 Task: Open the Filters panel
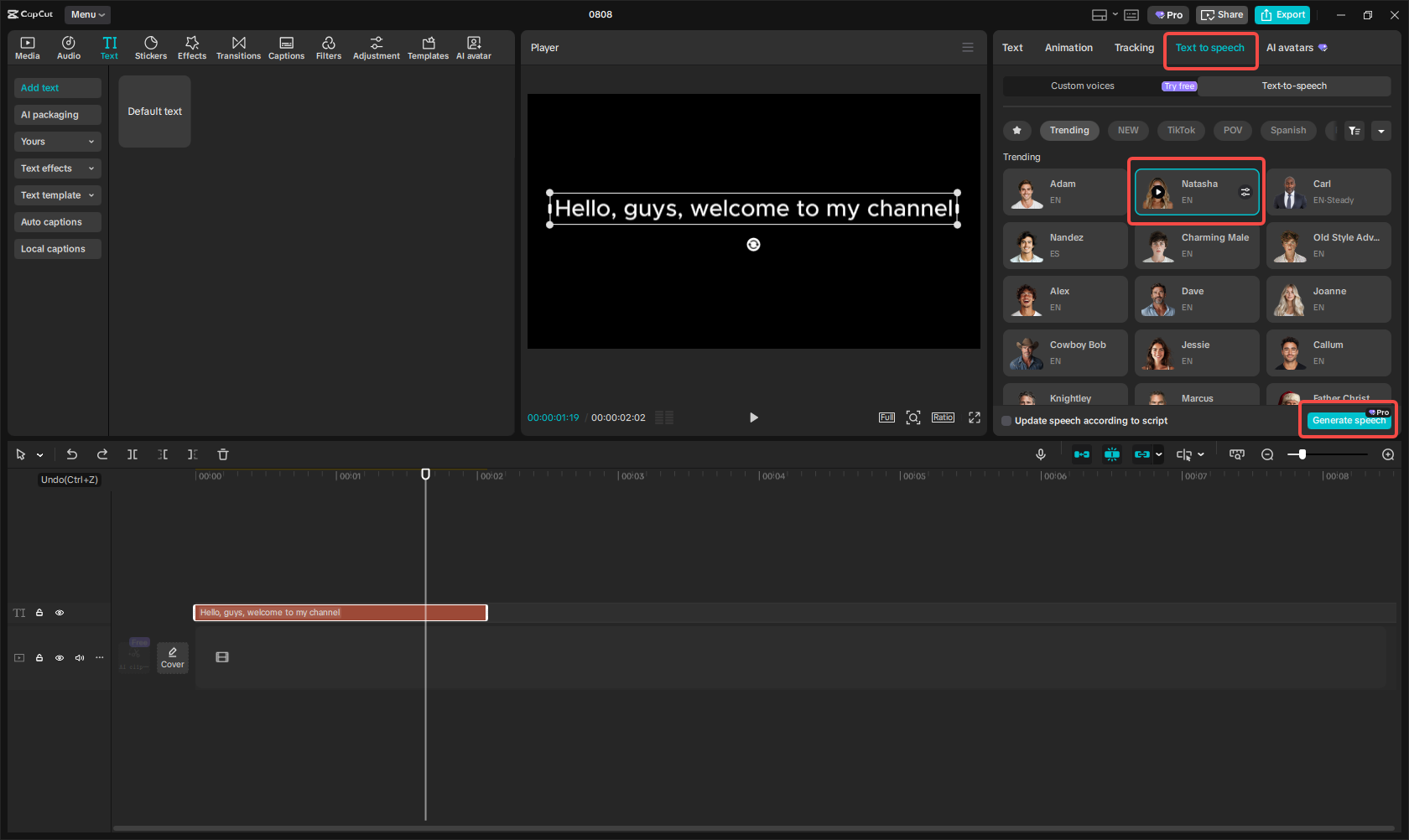pyautogui.click(x=328, y=48)
